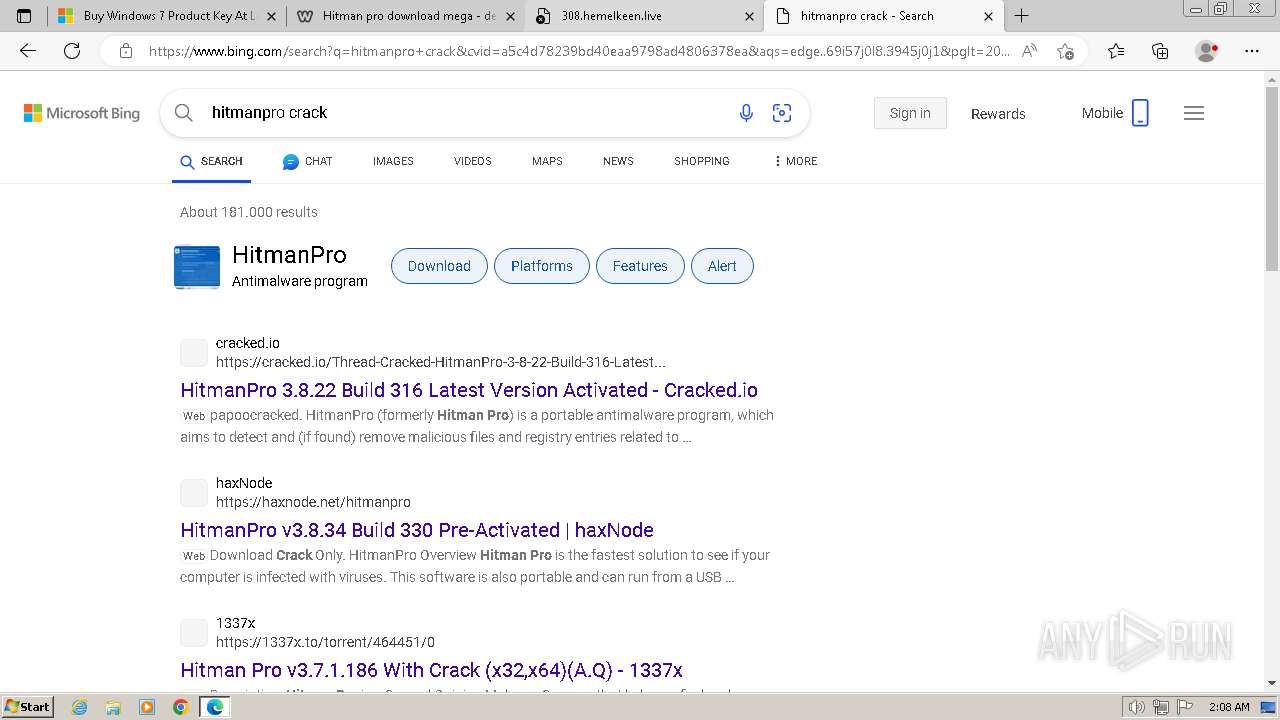Click the browser address bar URL
This screenshot has height=720, width=1280.
point(578,51)
